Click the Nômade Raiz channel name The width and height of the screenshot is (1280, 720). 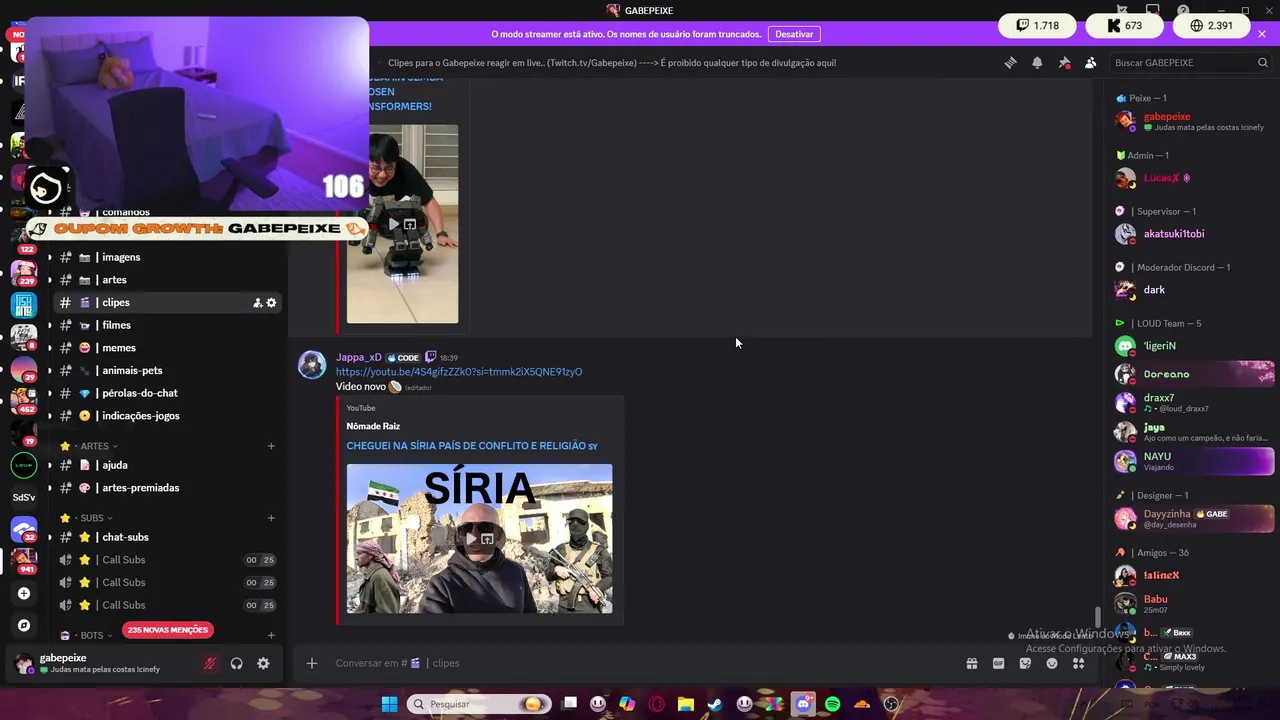click(x=373, y=426)
